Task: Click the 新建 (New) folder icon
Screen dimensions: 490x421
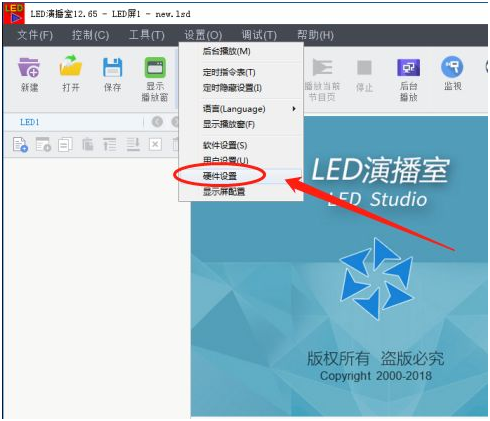Action: point(29,68)
